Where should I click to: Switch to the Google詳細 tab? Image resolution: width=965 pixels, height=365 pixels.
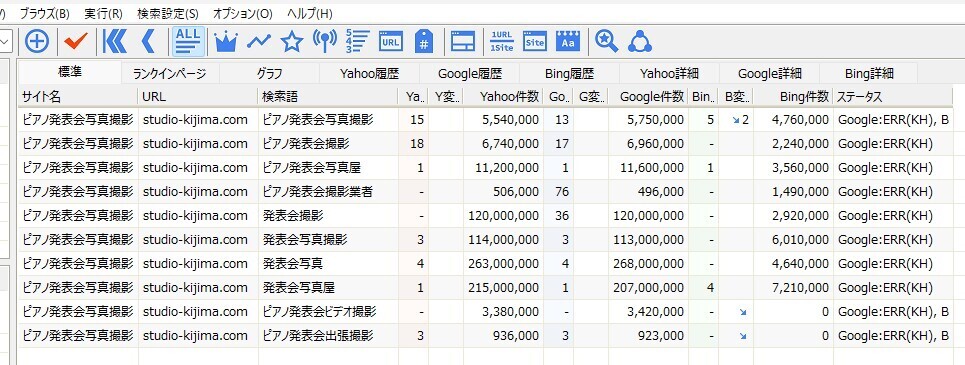pos(769,74)
